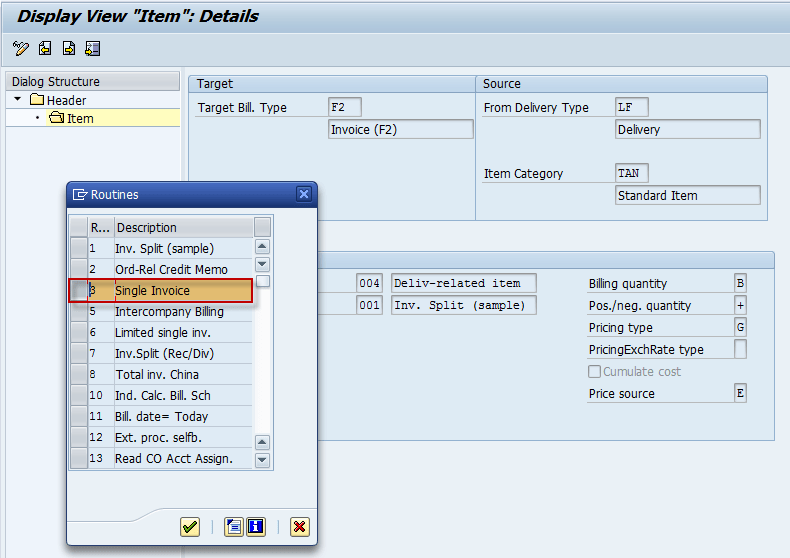This screenshot has width=790, height=558.
Task: Click the page-up arrow near list bottom
Action: click(262, 442)
